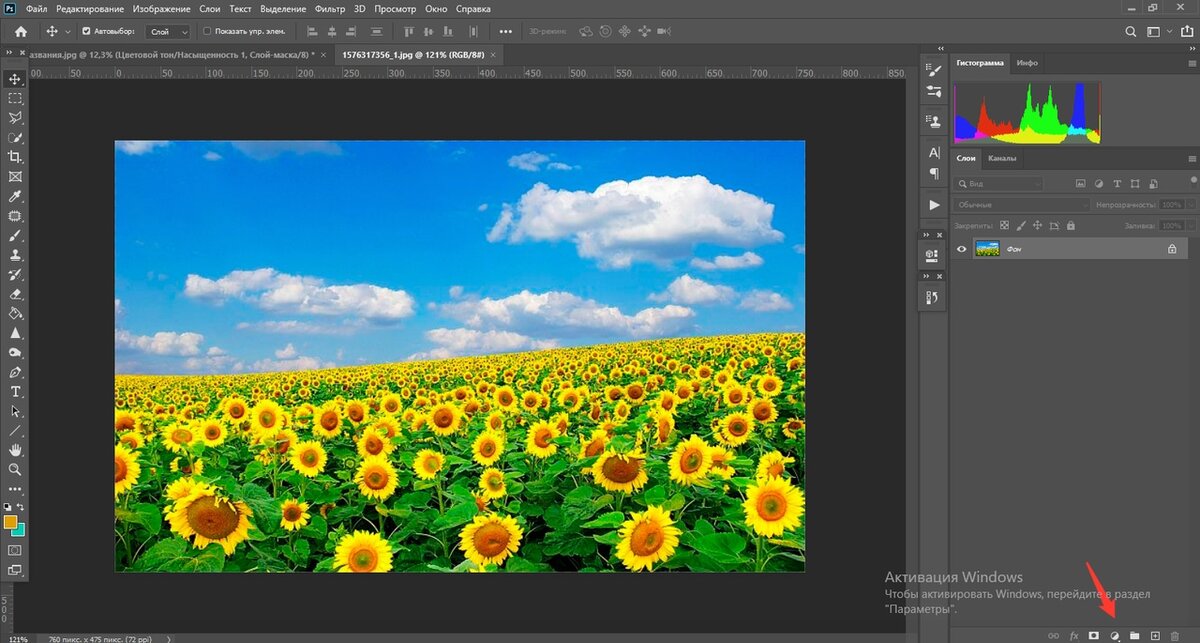Image resolution: width=1200 pixels, height=643 pixels.
Task: Select the Brush tool in the toolbox
Action: click(x=15, y=237)
